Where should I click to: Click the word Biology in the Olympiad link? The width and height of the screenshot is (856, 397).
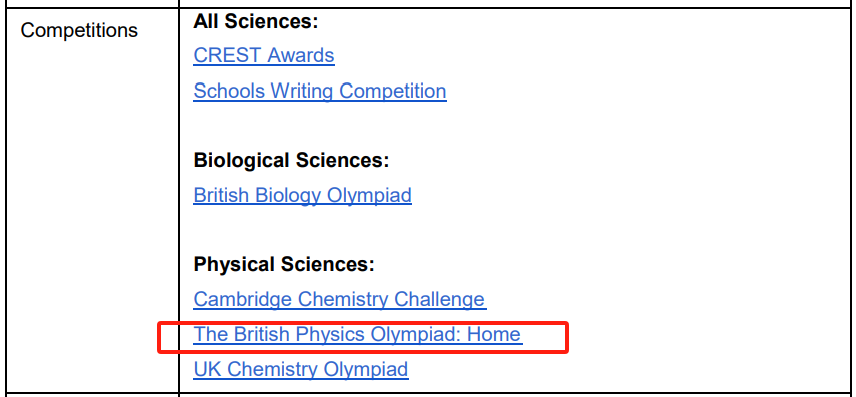[x=280, y=195]
